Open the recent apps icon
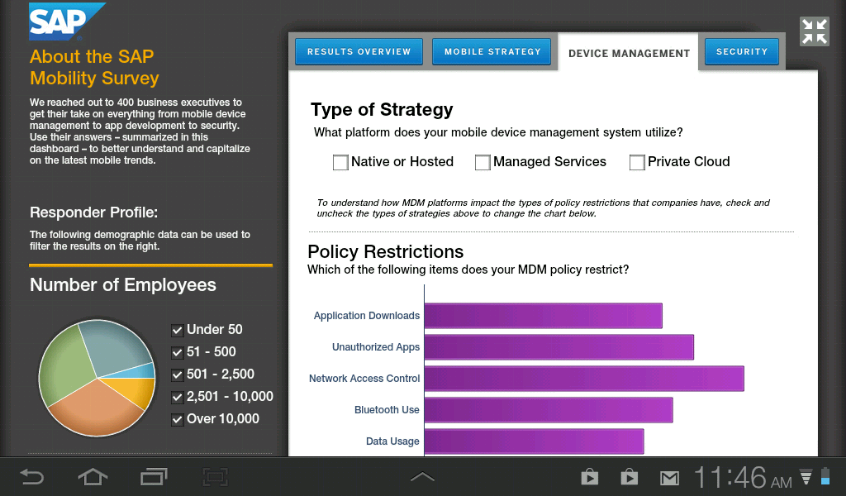Viewport: 846px width, 496px height. point(154,477)
